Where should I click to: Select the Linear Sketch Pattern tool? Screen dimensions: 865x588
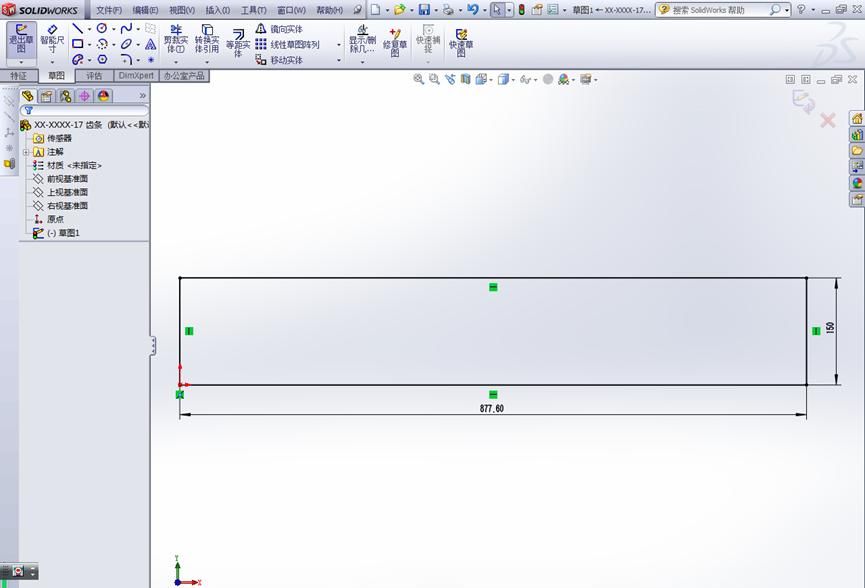click(x=290, y=43)
